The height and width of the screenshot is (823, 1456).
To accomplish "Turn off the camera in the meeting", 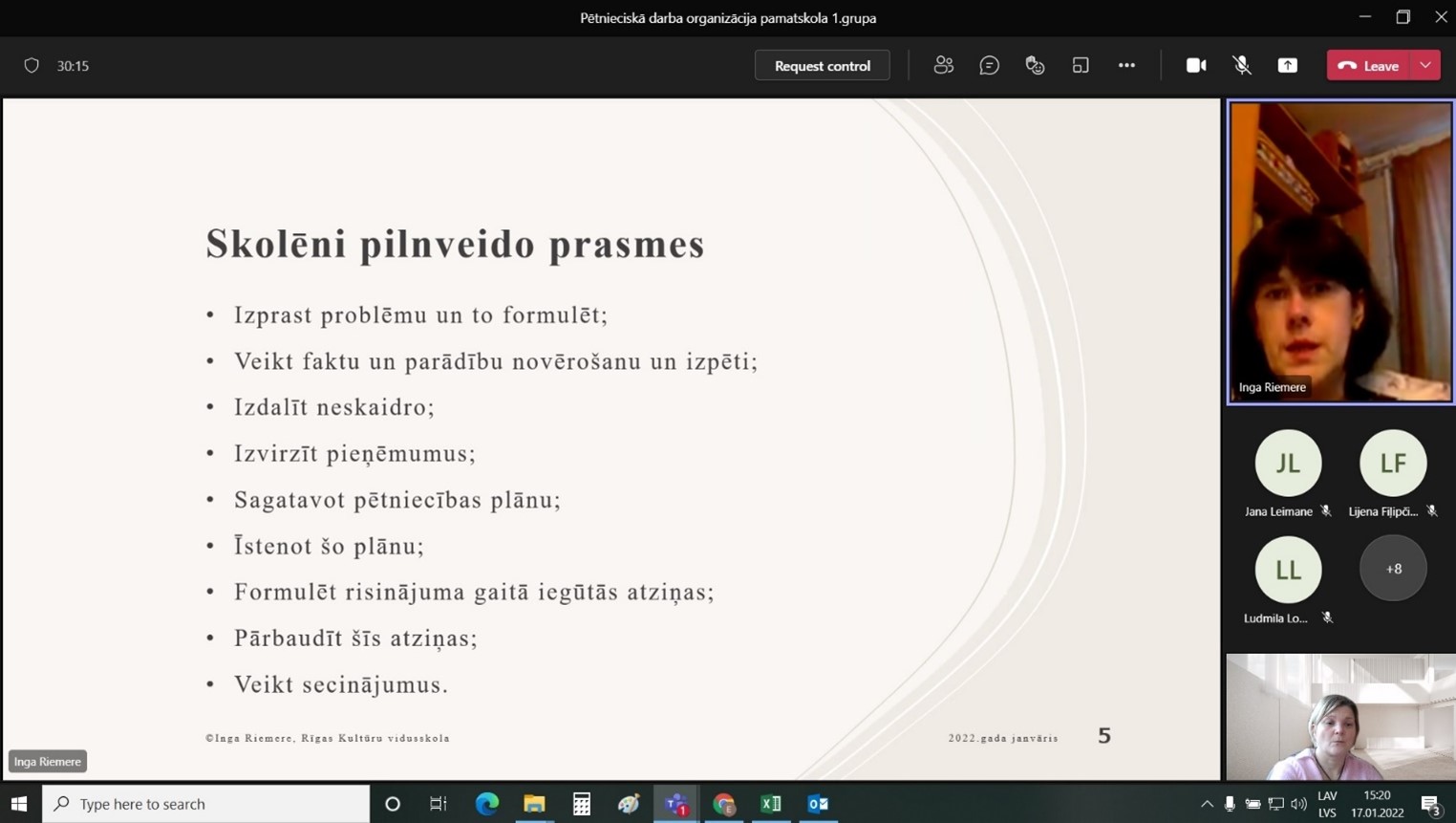I will point(1195,65).
